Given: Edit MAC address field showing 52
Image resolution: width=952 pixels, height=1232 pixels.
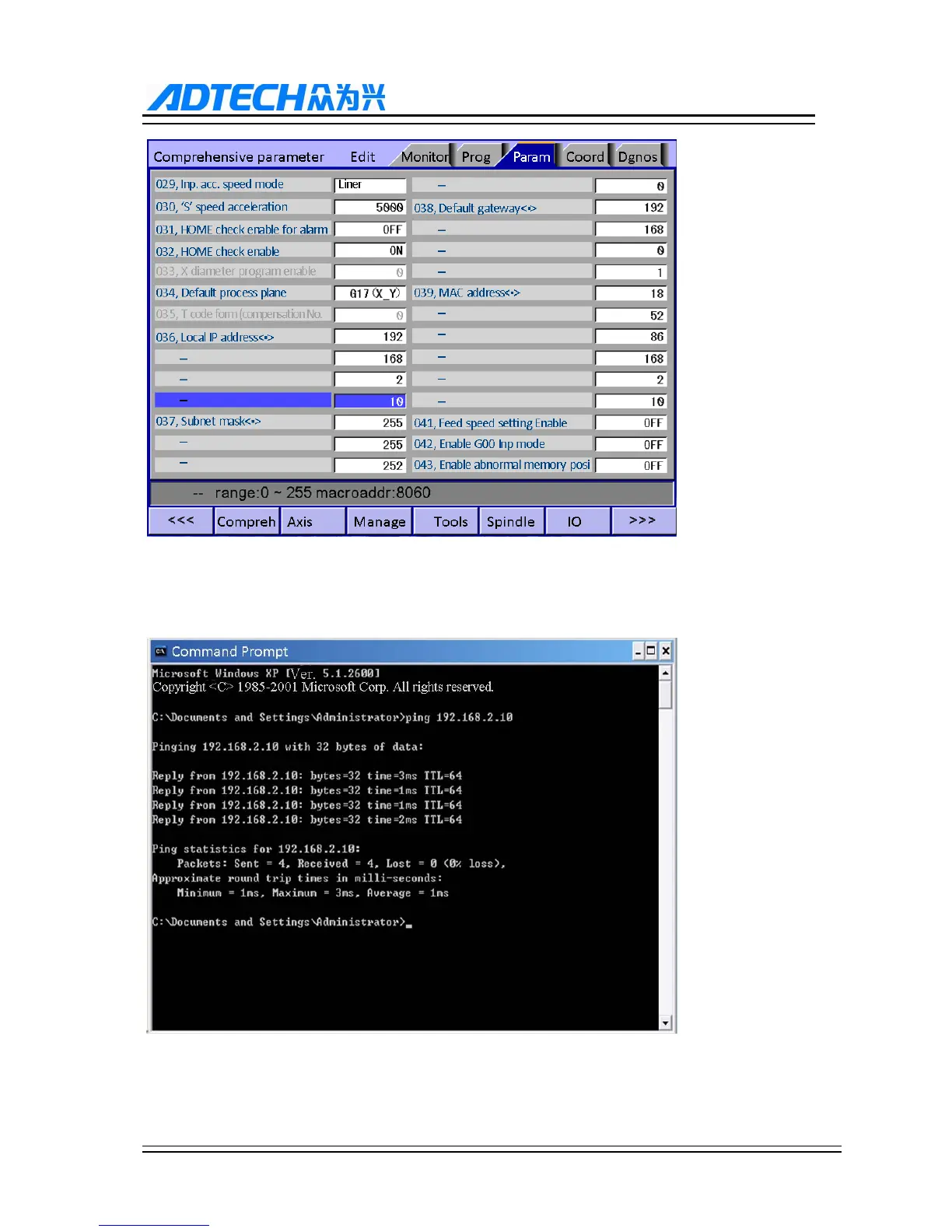Looking at the screenshot, I should click(x=631, y=315).
